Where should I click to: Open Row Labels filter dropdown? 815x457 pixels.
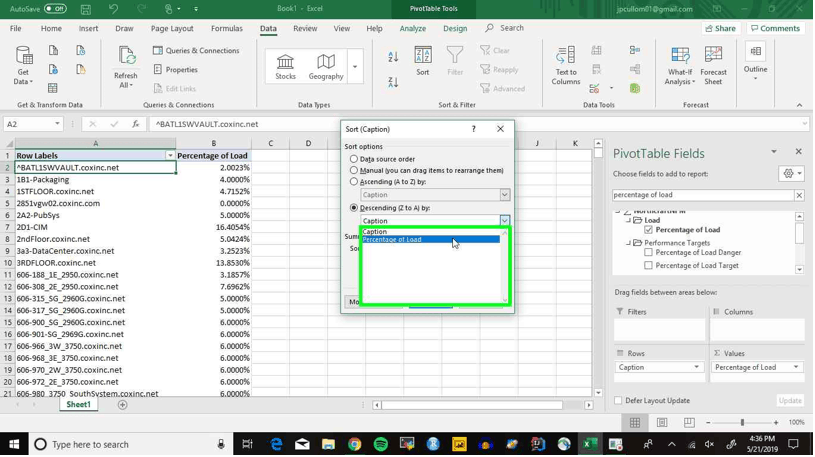click(x=170, y=155)
